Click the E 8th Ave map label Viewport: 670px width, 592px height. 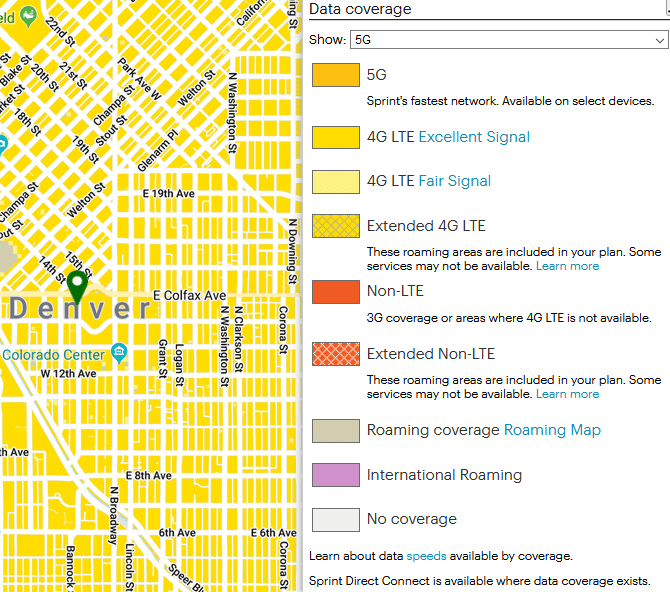point(149,475)
